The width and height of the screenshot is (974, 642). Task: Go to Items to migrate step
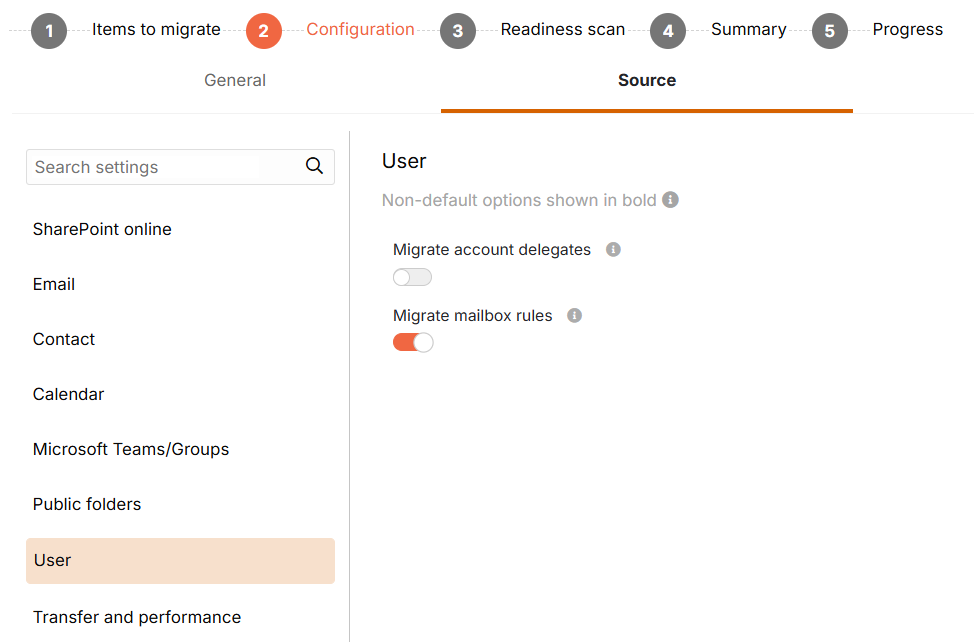pos(156,29)
